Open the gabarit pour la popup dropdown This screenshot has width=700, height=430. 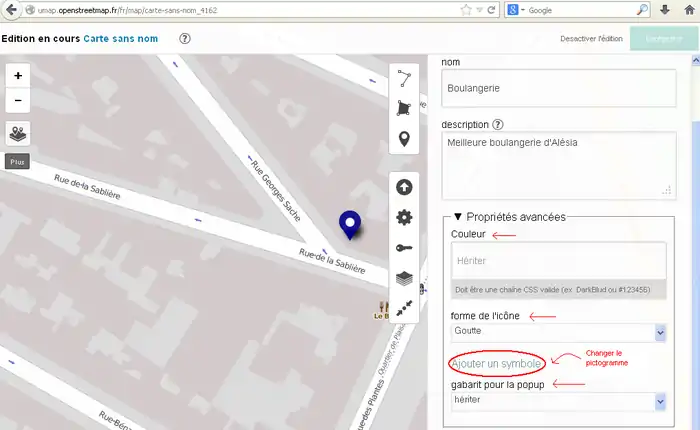[x=558, y=401]
